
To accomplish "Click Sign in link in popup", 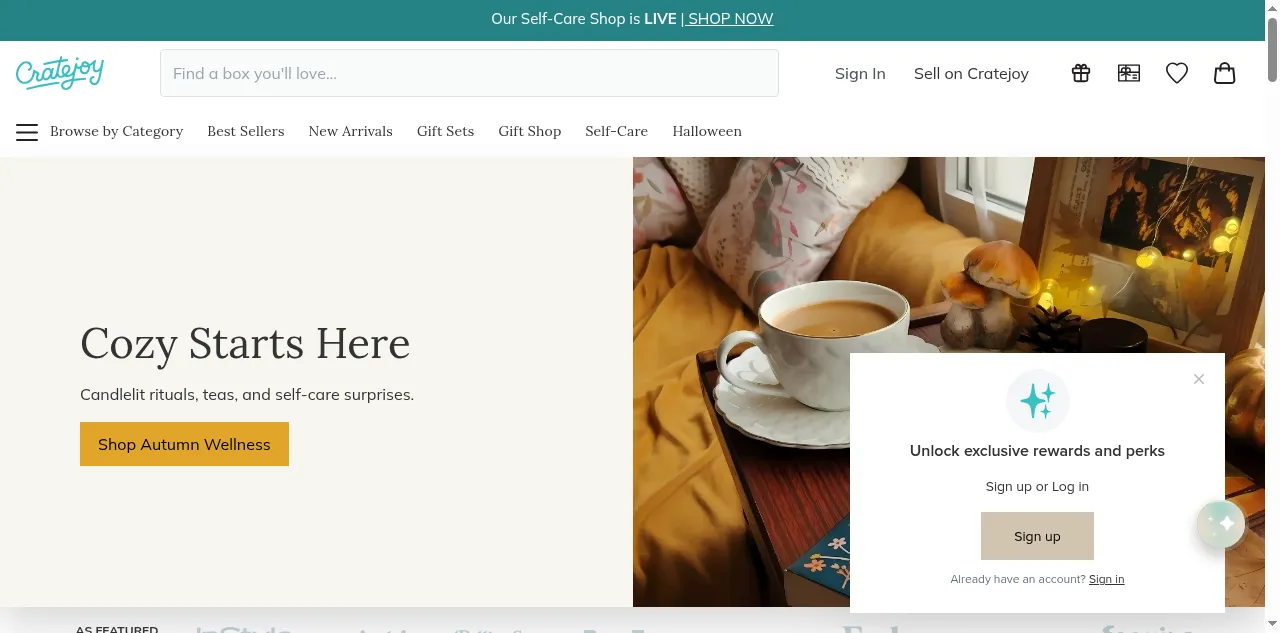I will pyautogui.click(x=1106, y=579).
